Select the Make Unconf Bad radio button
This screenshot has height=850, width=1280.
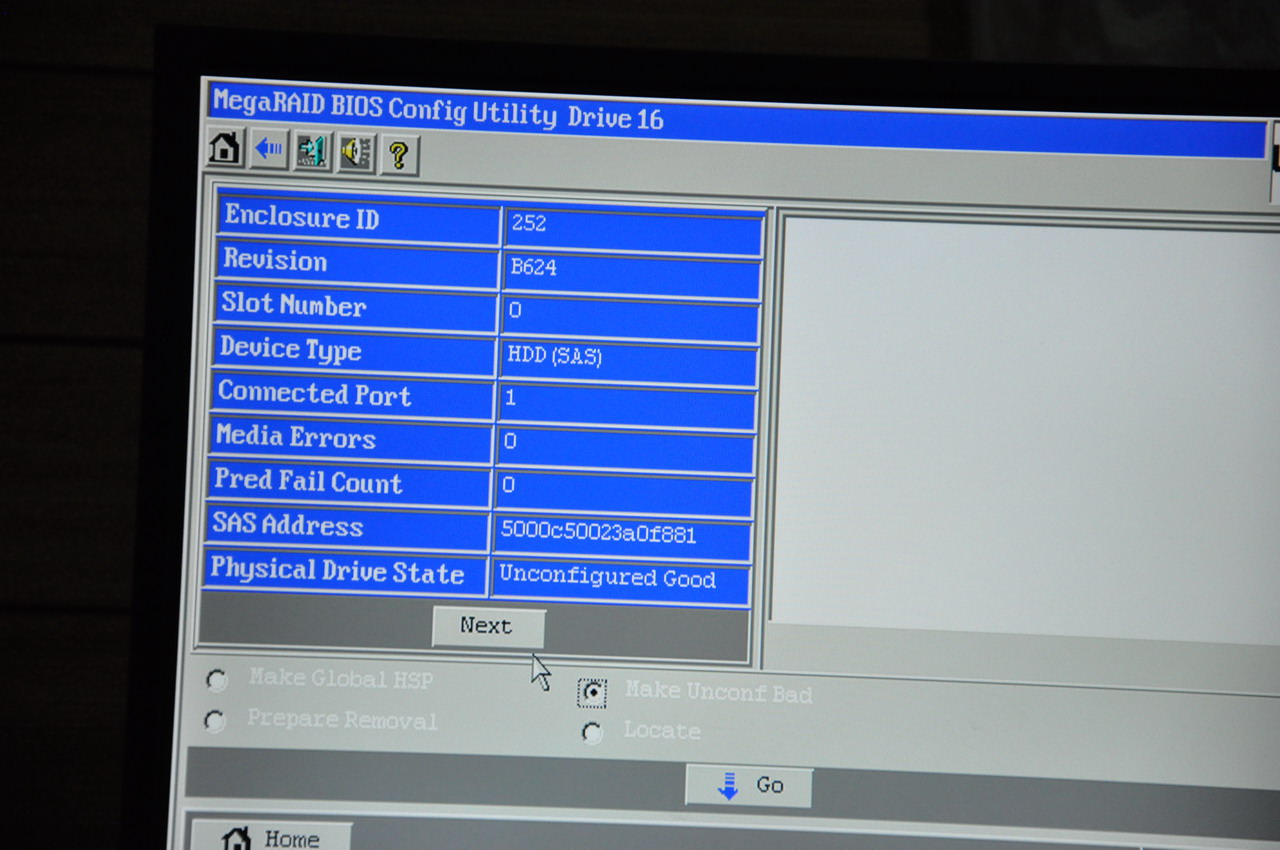point(592,692)
